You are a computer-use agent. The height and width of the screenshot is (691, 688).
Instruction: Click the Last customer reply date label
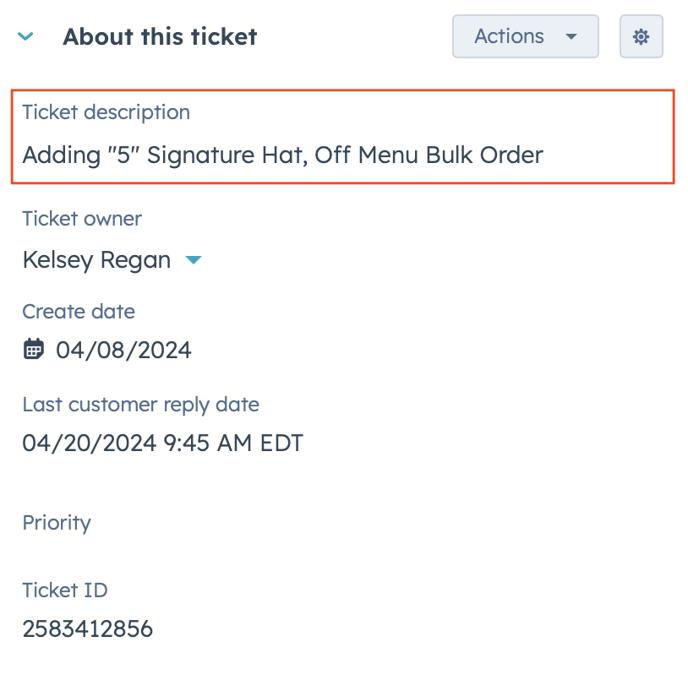click(141, 405)
